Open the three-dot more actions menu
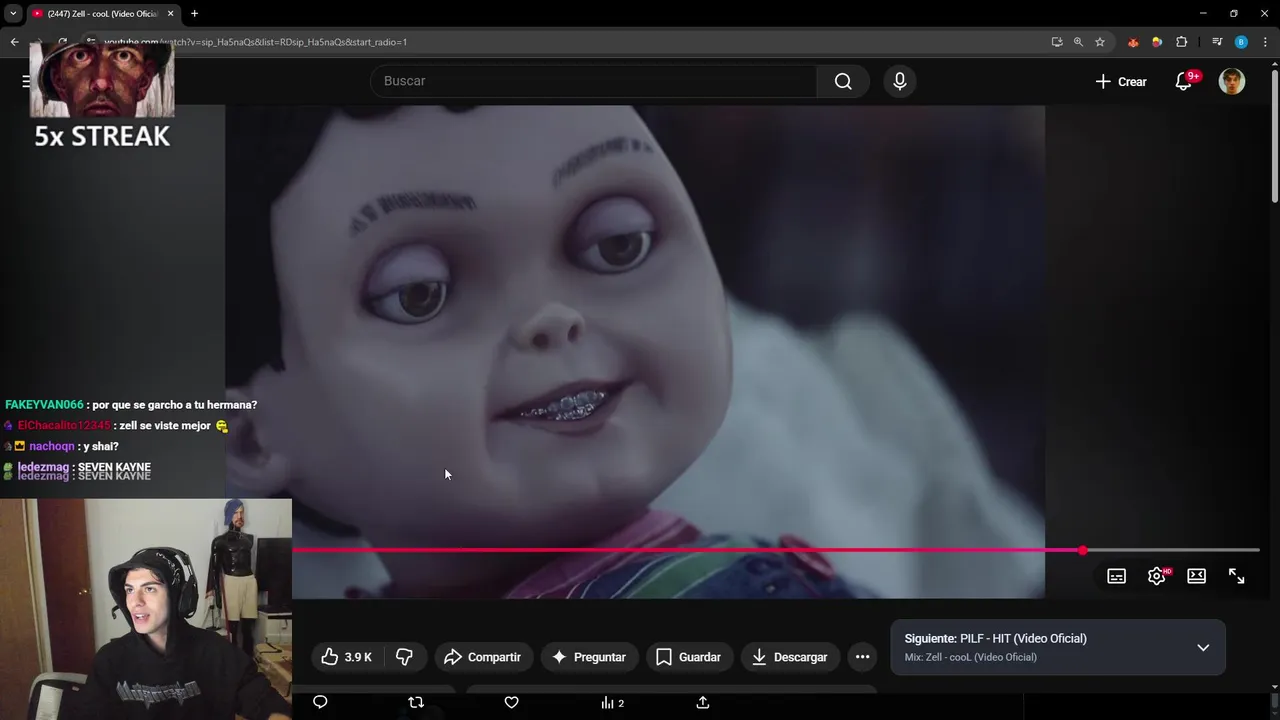 coord(862,657)
